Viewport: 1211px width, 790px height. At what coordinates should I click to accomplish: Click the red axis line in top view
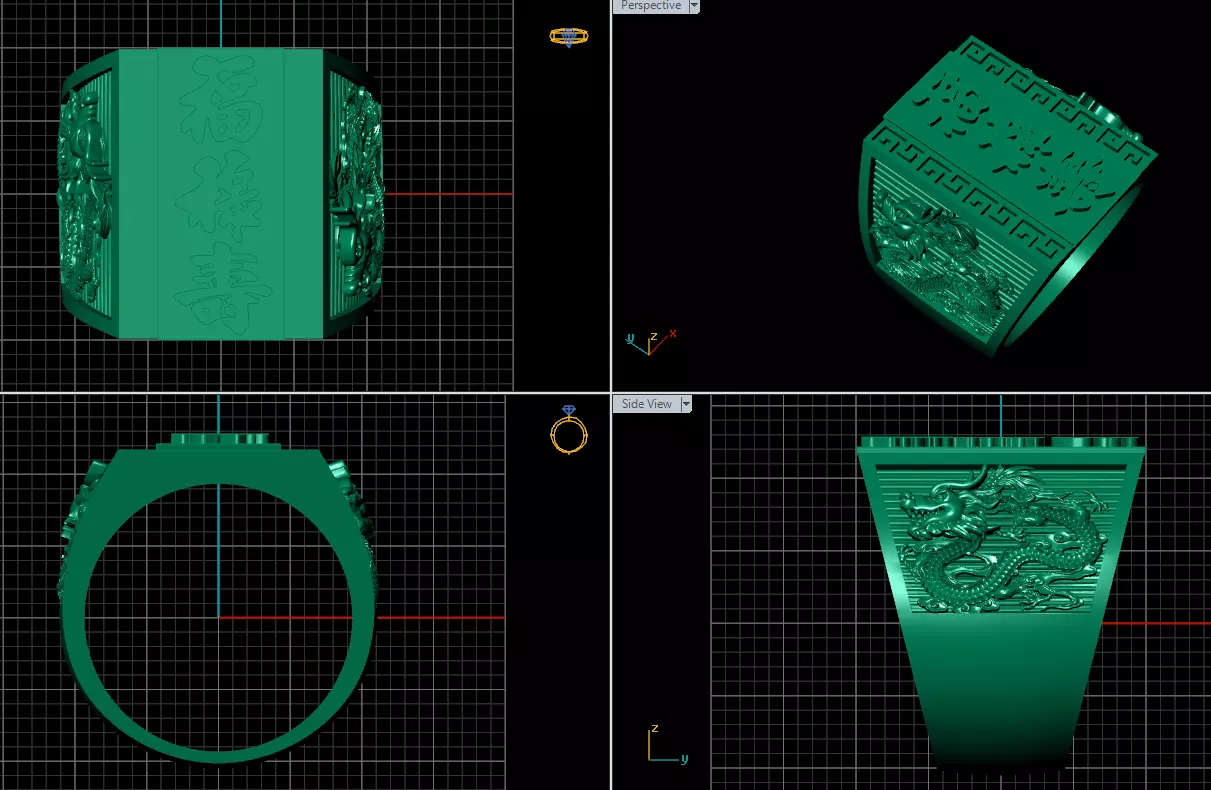point(448,194)
